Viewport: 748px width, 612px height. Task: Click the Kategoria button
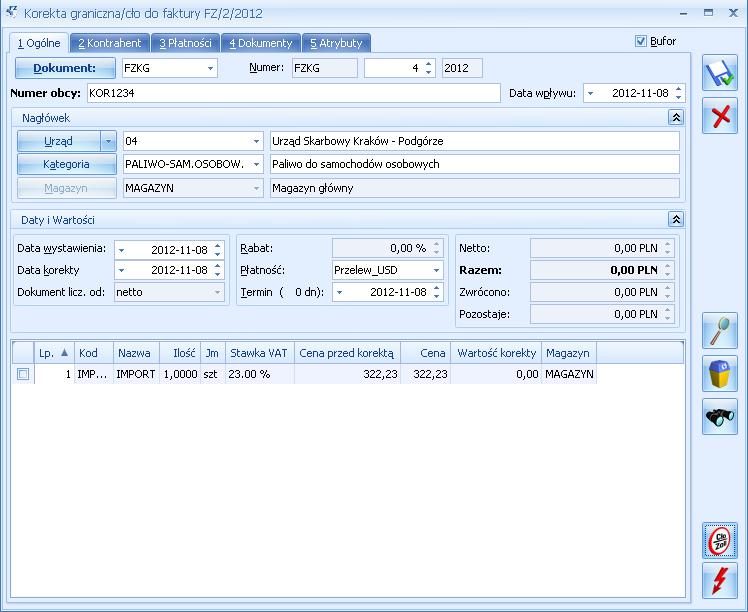pyautogui.click(x=66, y=164)
